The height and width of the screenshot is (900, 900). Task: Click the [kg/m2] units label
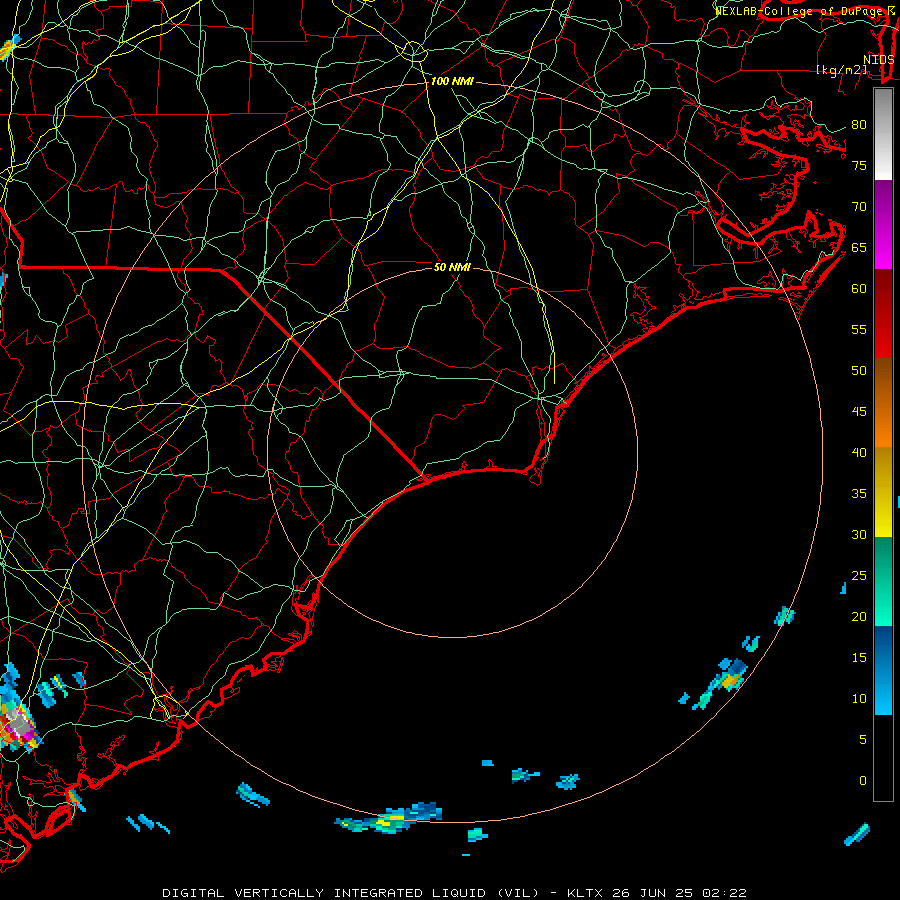point(842,70)
